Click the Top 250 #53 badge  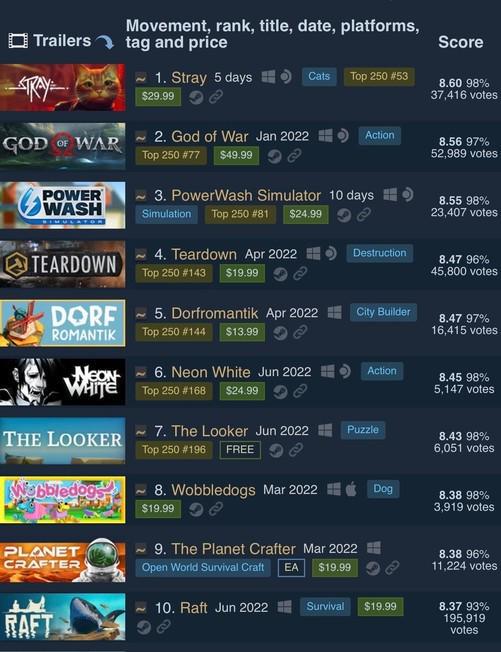[x=379, y=77]
